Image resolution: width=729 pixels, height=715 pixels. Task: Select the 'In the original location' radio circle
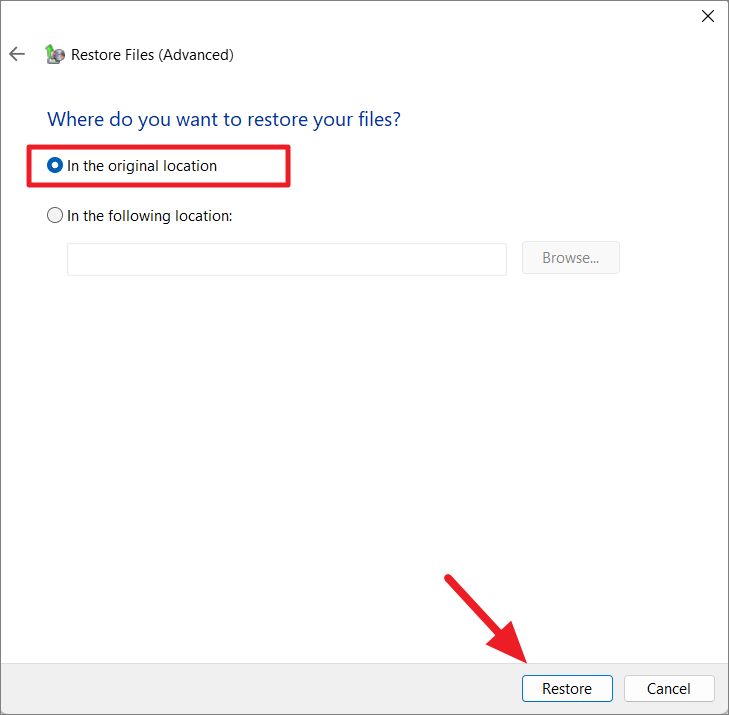pos(55,166)
